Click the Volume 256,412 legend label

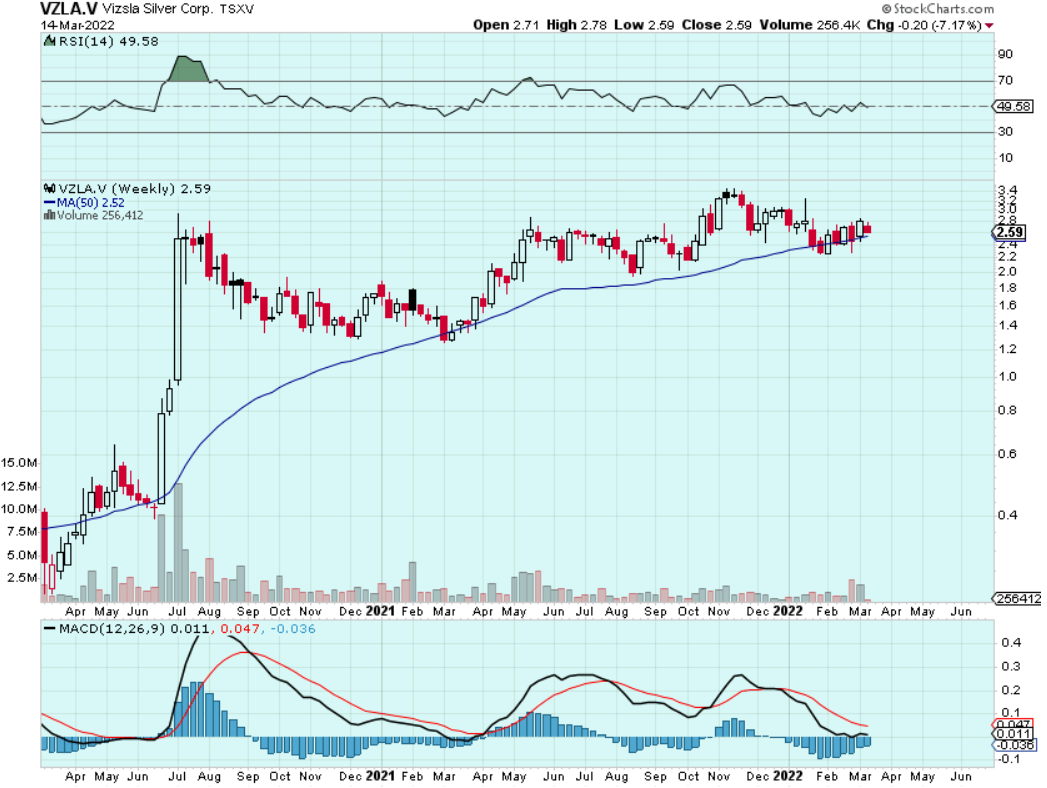click(100, 215)
